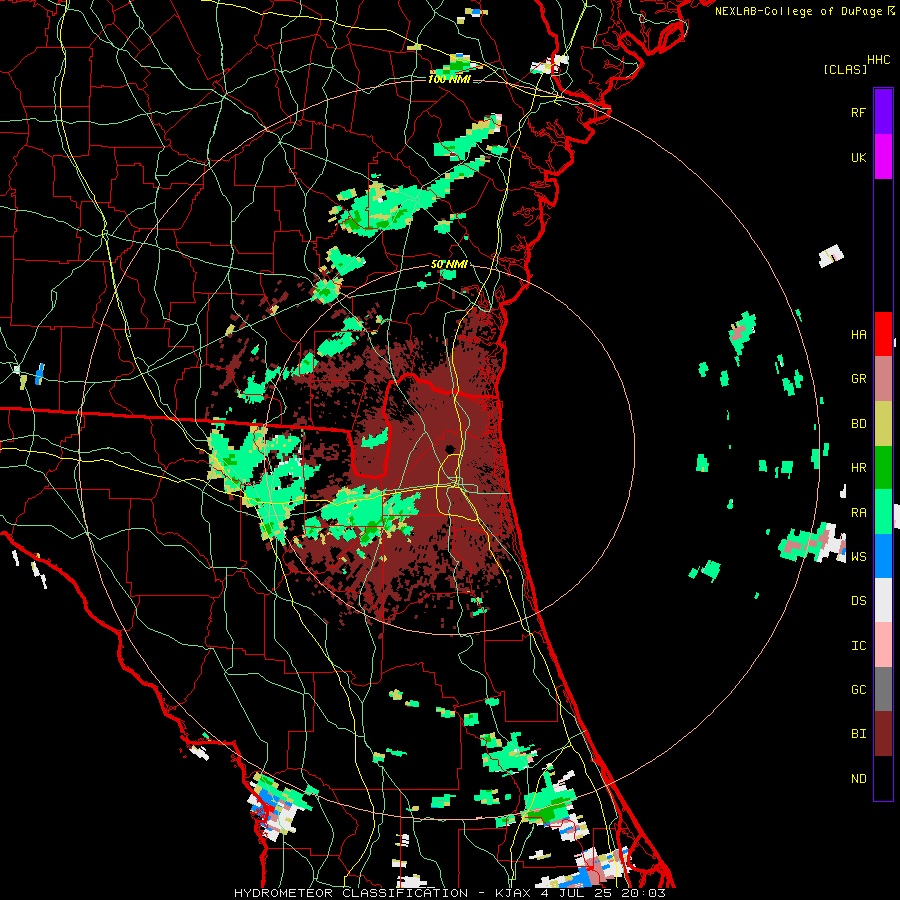Click the UK magenta legend swatch
This screenshot has width=900, height=900.
click(x=883, y=157)
